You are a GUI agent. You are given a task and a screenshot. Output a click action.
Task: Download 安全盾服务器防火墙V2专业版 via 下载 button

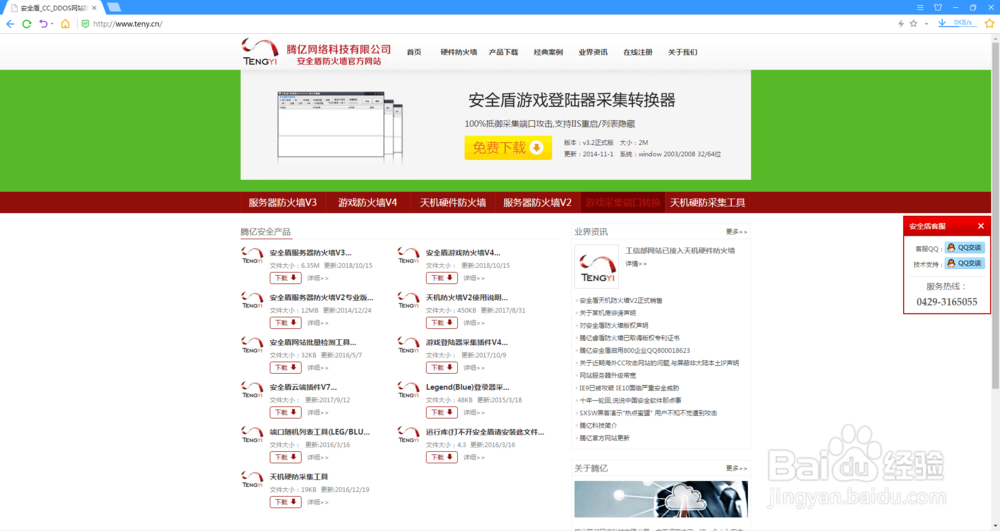coord(285,323)
